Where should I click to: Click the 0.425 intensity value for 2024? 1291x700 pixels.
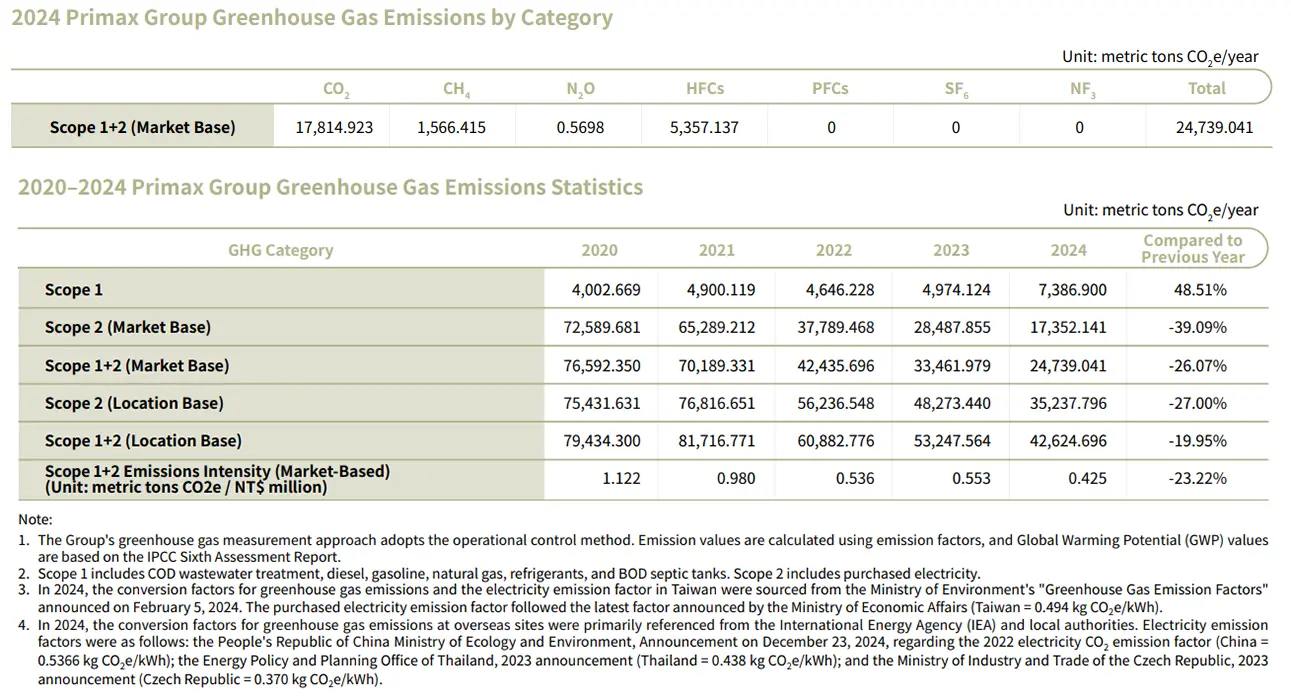click(1087, 479)
